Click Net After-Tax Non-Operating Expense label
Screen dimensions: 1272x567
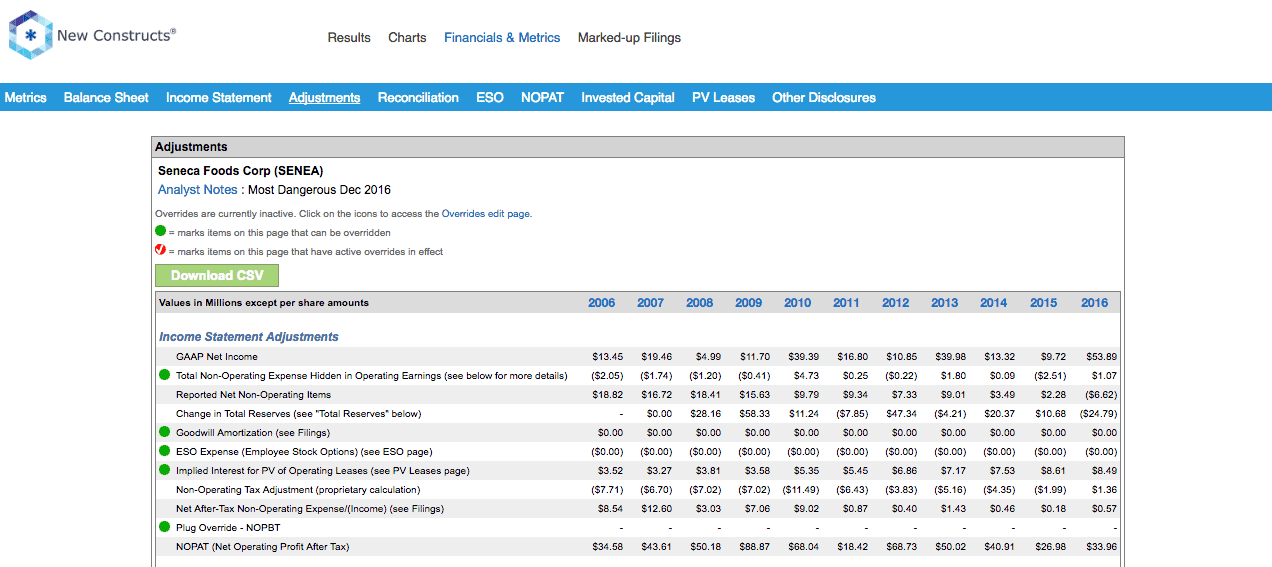tap(310, 508)
